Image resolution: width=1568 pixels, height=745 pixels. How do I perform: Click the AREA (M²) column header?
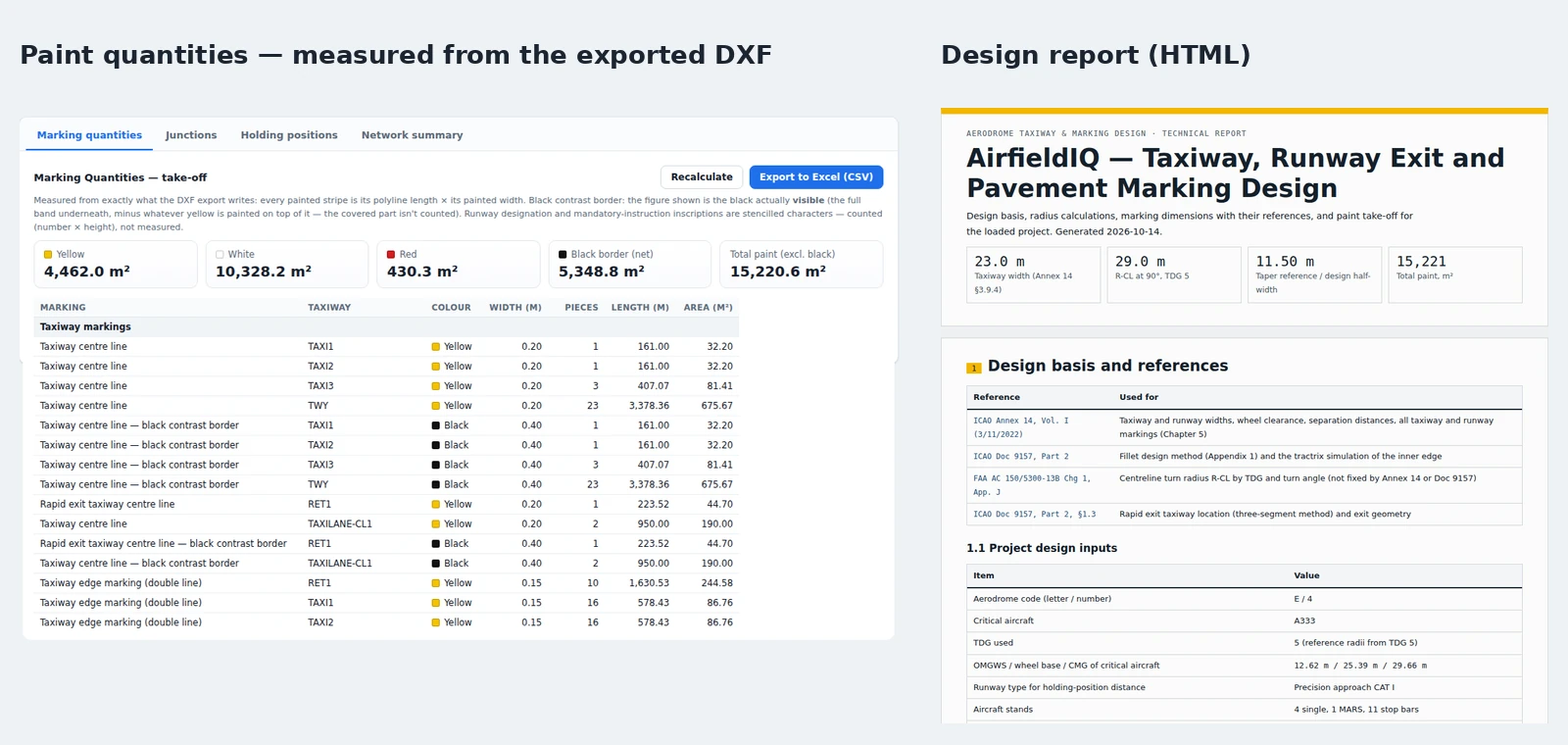[x=709, y=308]
